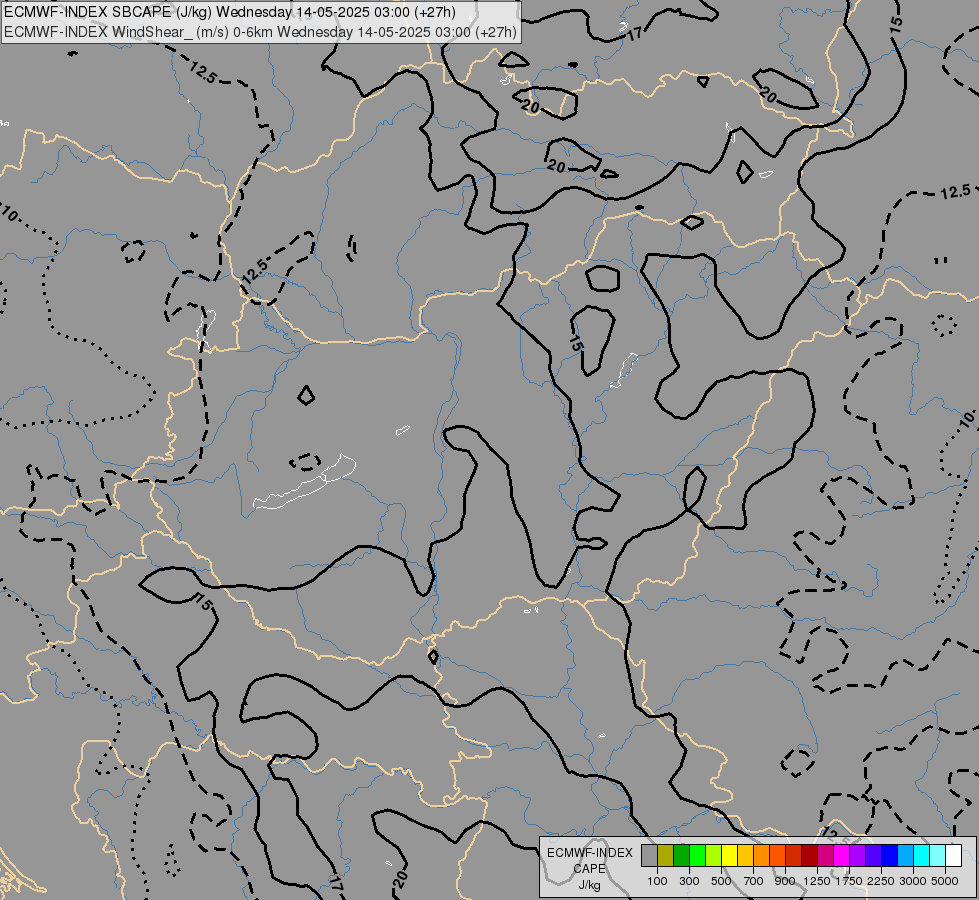The width and height of the screenshot is (979, 900).
Task: Pick the pure blue legend swatch
Action: [889, 855]
